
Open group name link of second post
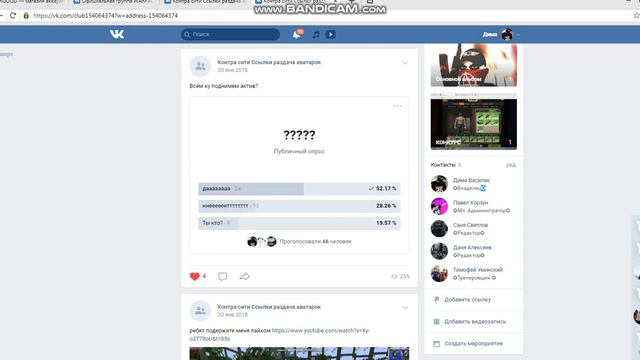click(269, 307)
